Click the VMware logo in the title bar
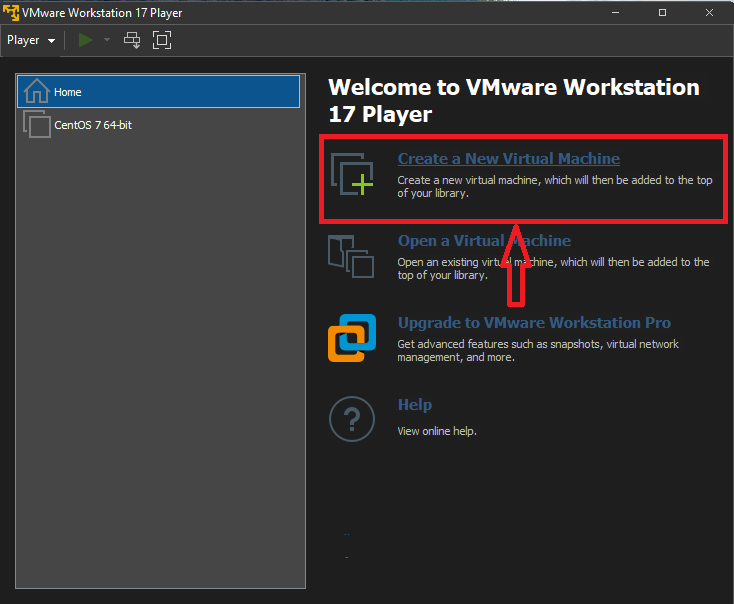 [x=12, y=13]
